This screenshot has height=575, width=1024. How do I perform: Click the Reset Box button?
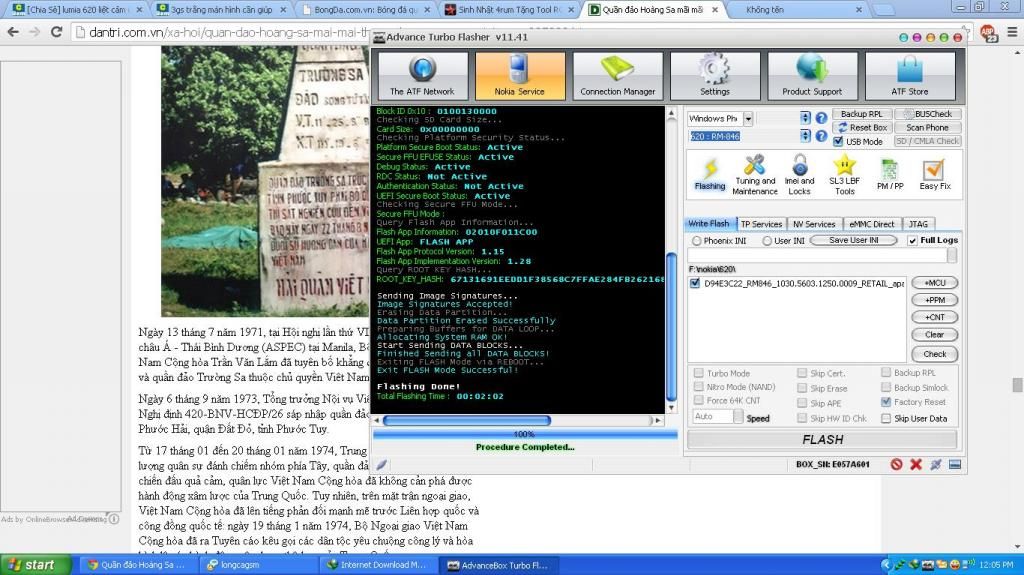862,127
